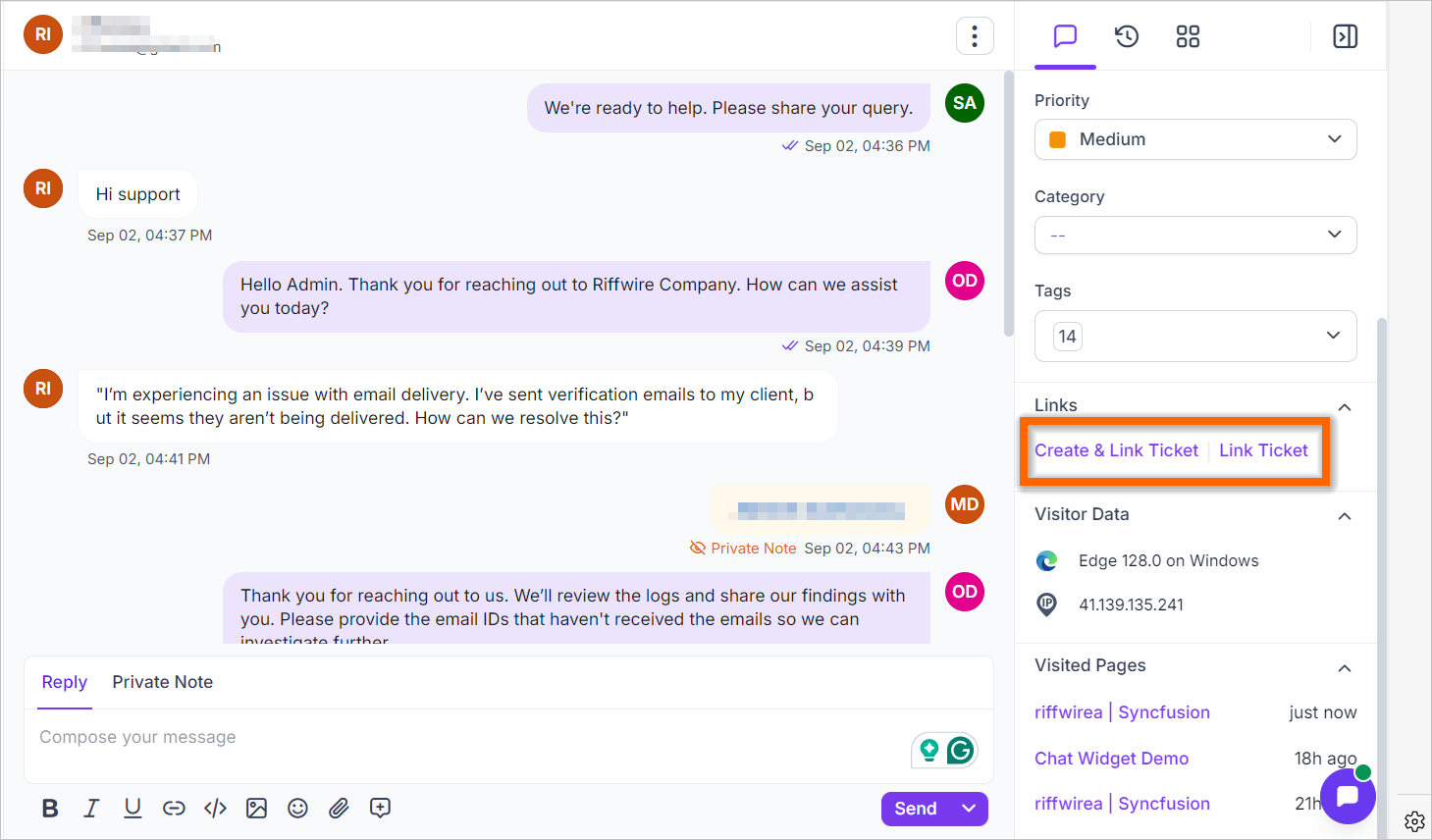Click the Link Ticket link
This screenshot has width=1432, height=840.
[1263, 450]
